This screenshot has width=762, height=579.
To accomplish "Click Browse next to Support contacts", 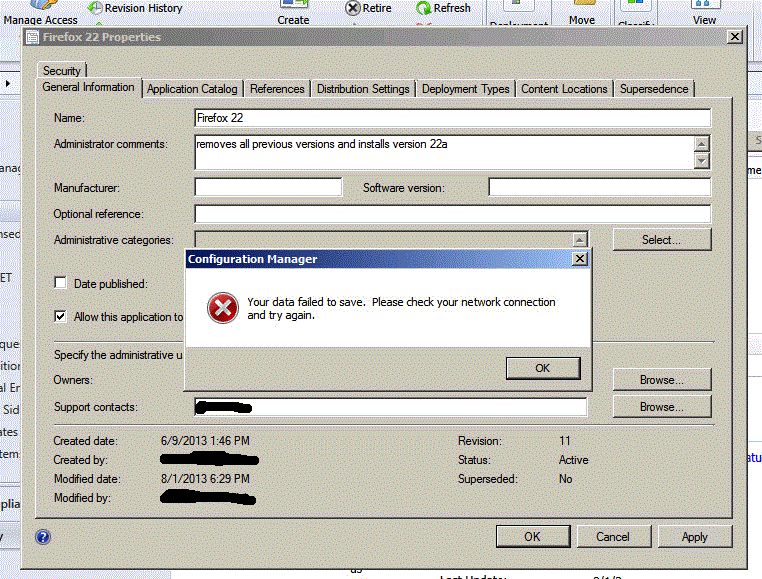I will point(662,406).
